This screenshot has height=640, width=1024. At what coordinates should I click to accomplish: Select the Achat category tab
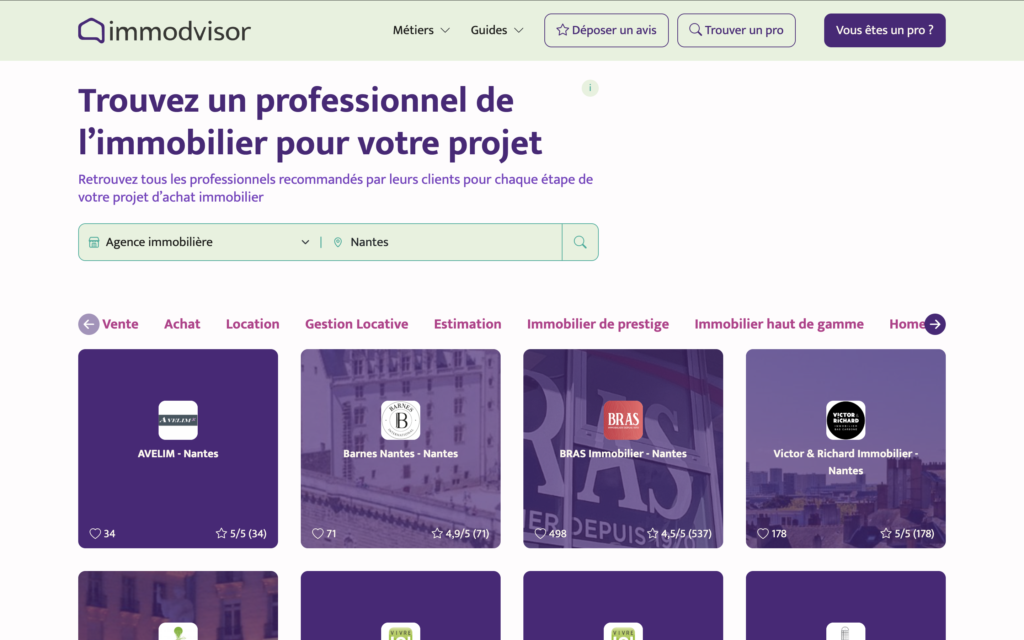tap(182, 324)
